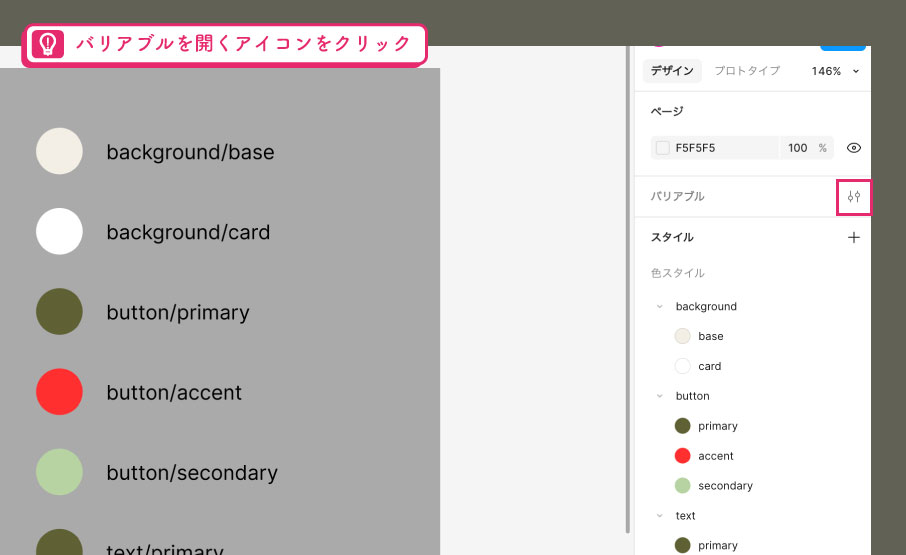Switch to the デザイン tab
This screenshot has width=906, height=555.
[x=672, y=70]
